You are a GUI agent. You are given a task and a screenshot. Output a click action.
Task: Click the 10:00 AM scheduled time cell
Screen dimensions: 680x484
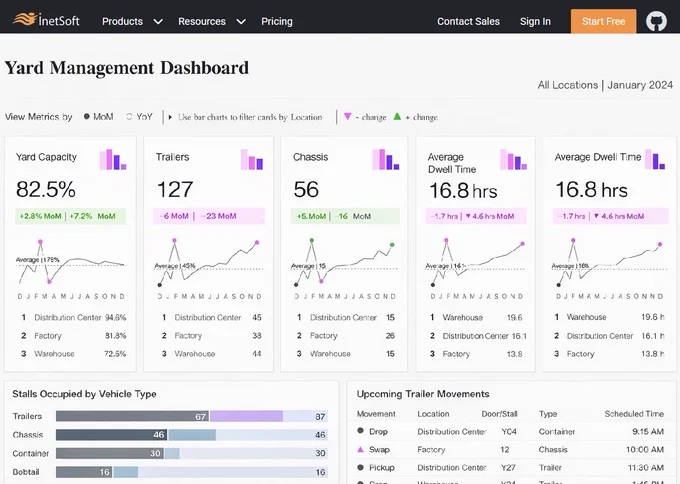click(x=645, y=450)
